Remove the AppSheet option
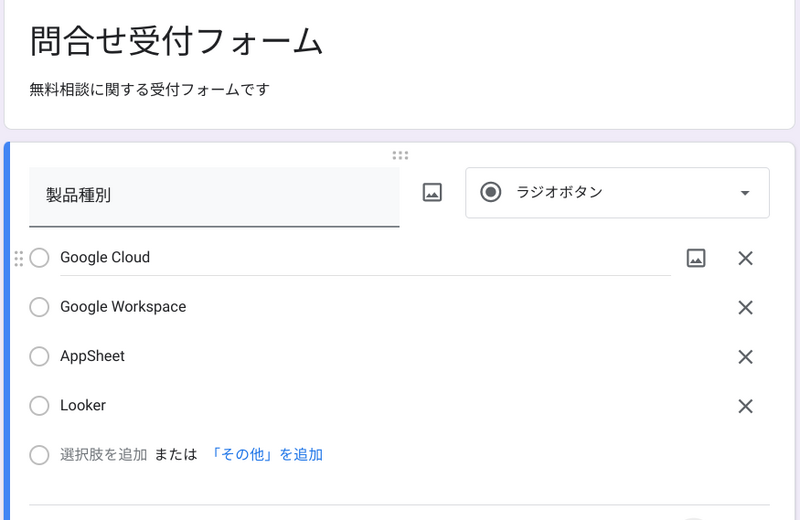Screen dimensions: 800x520 pyautogui.click(x=745, y=357)
